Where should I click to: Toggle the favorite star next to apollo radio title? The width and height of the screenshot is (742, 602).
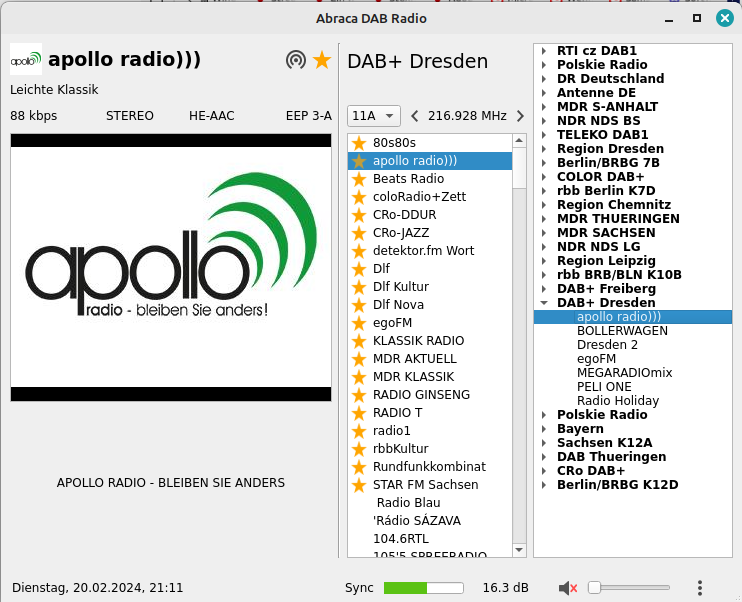(321, 60)
